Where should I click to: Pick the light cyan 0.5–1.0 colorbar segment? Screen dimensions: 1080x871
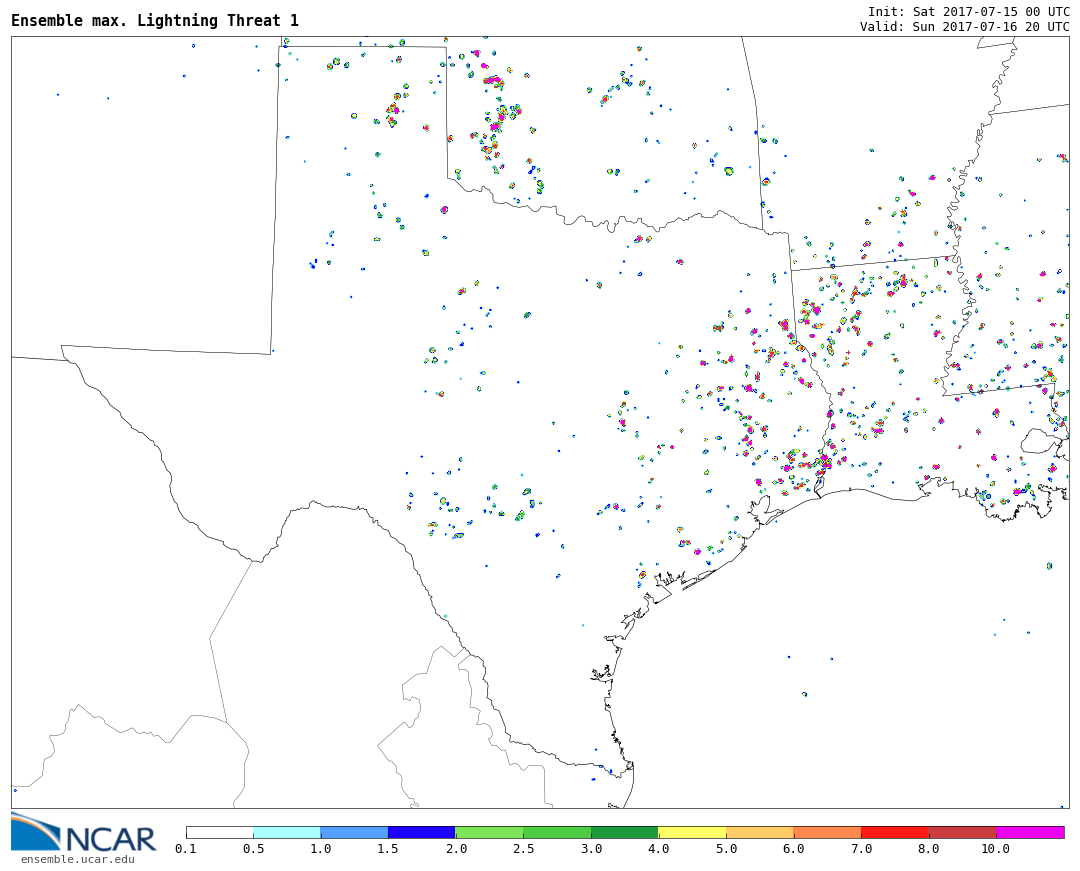287,832
